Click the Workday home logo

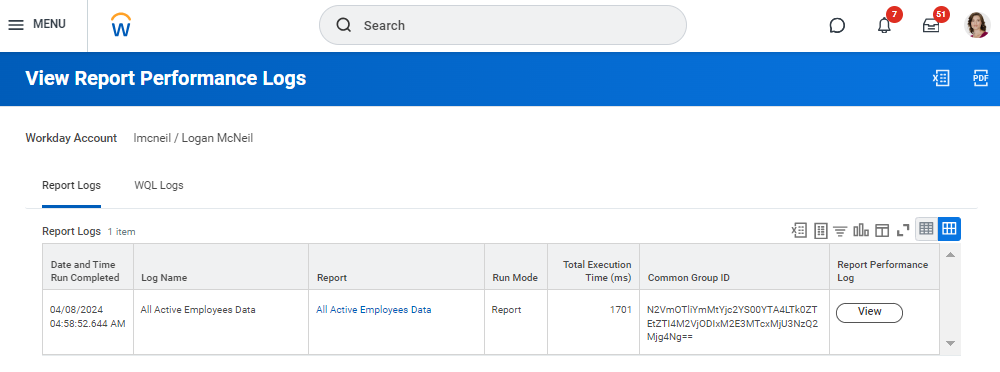point(121,25)
